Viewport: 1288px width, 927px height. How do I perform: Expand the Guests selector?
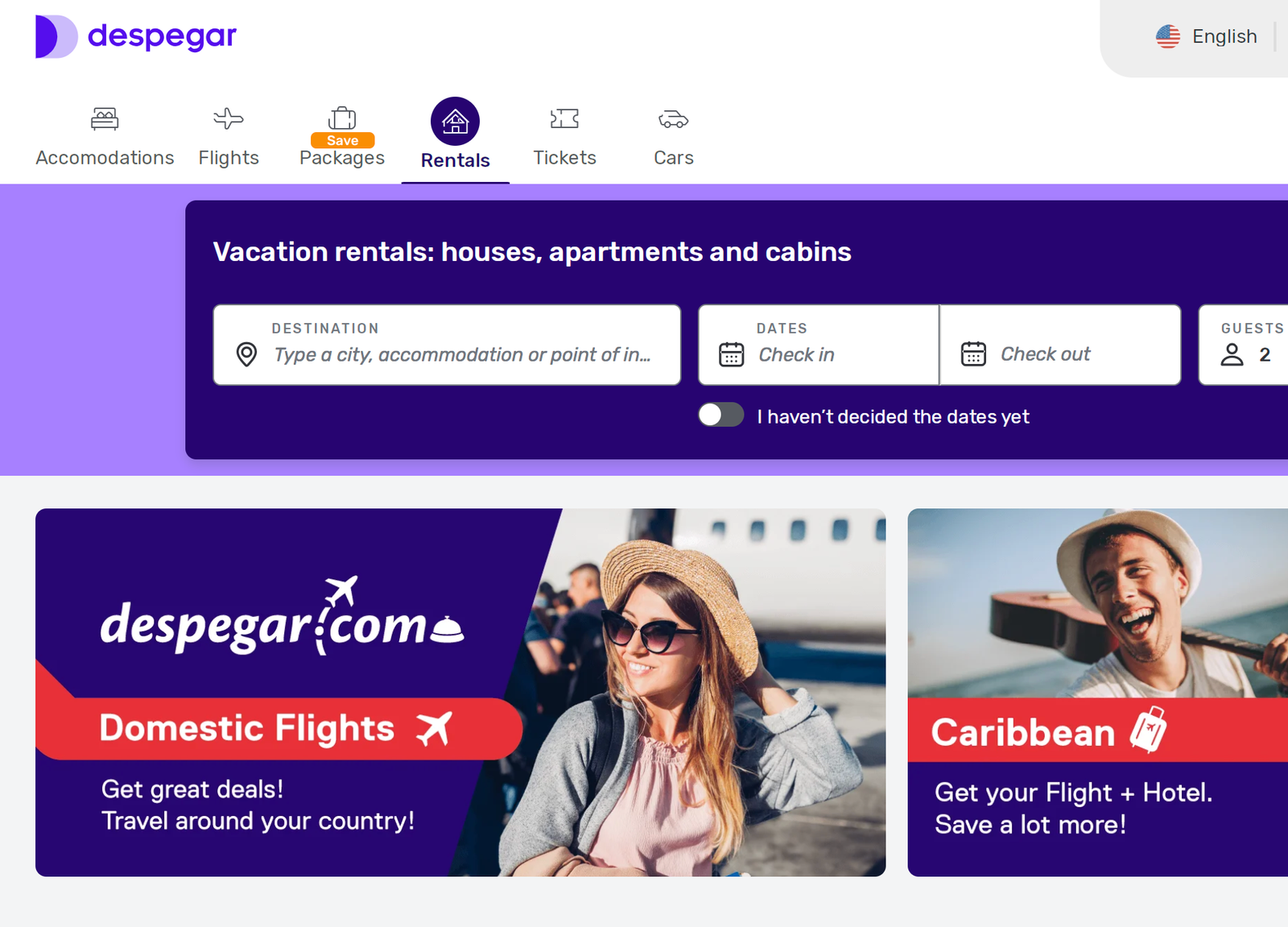click(1244, 345)
